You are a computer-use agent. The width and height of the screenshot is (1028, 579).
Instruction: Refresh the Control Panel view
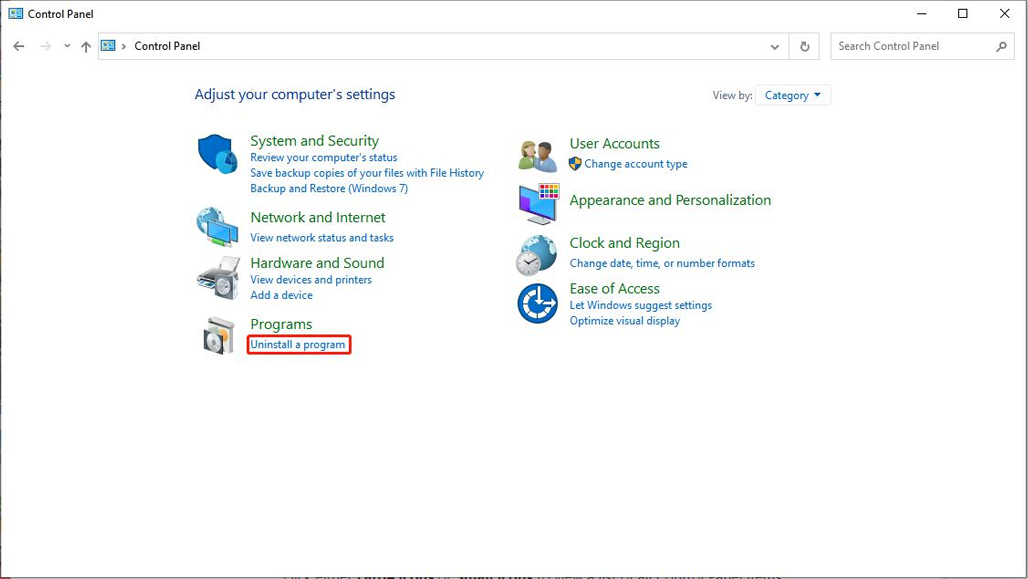(x=804, y=46)
